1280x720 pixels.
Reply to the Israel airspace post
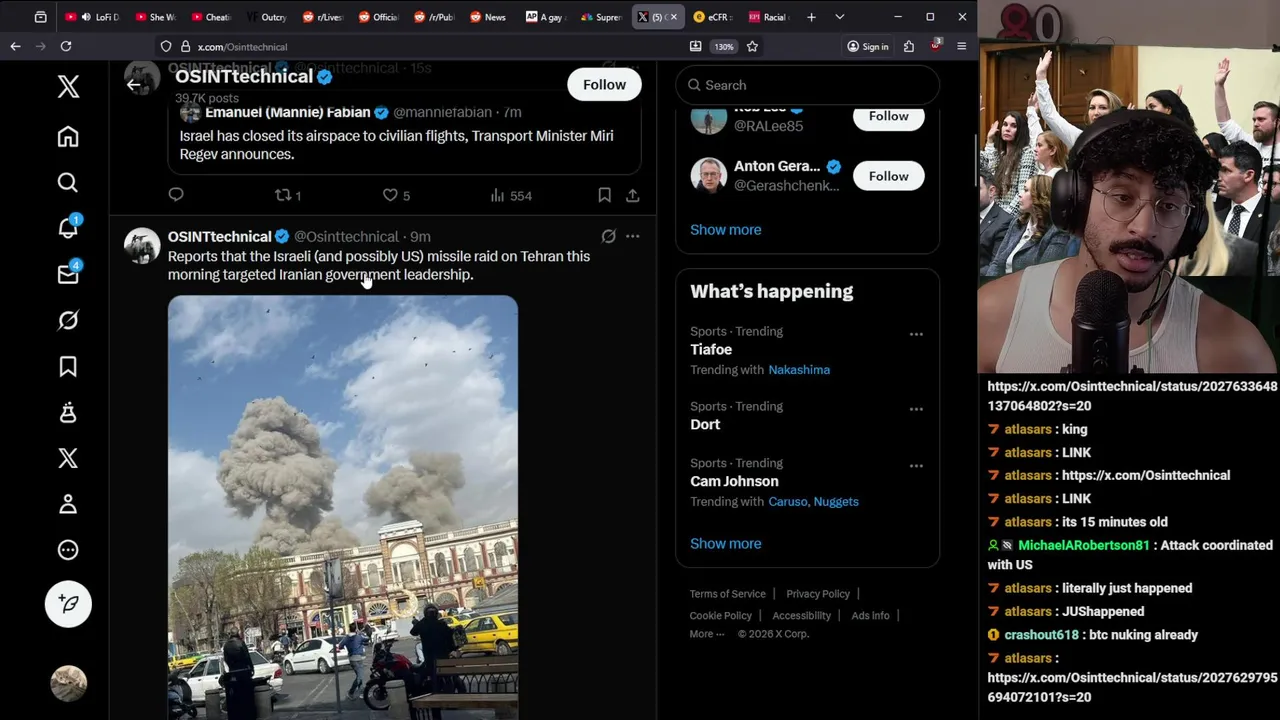pyautogui.click(x=176, y=195)
